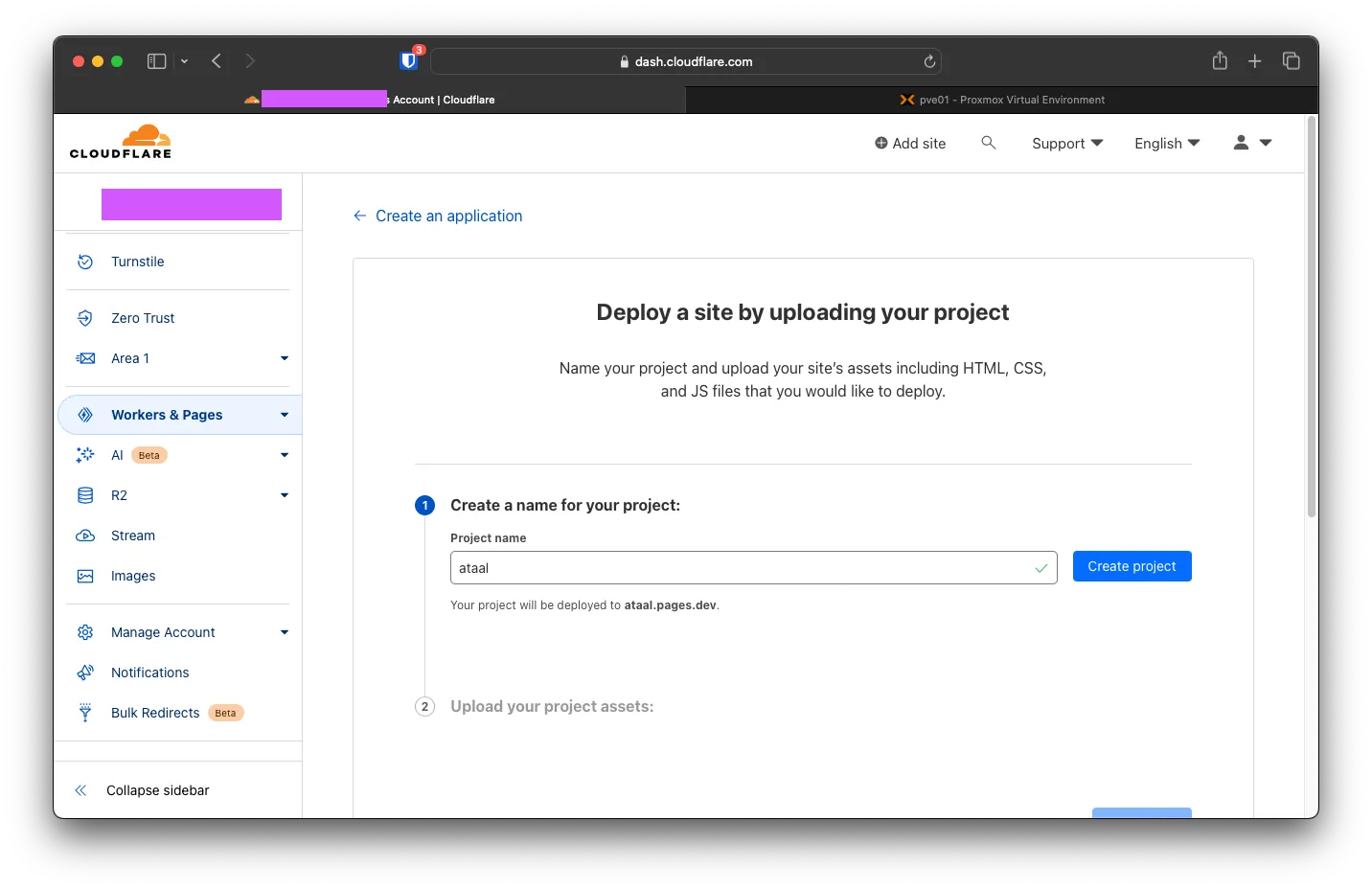This screenshot has width=1372, height=889.
Task: Expand the Area 1 submenu arrow
Action: (x=285, y=358)
